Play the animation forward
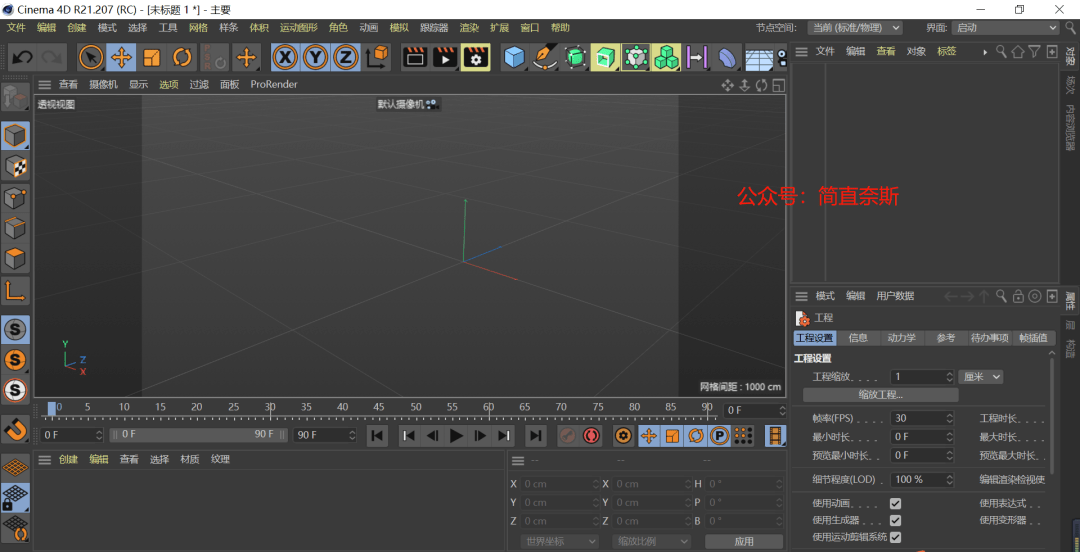The height and width of the screenshot is (552, 1080). [x=456, y=436]
